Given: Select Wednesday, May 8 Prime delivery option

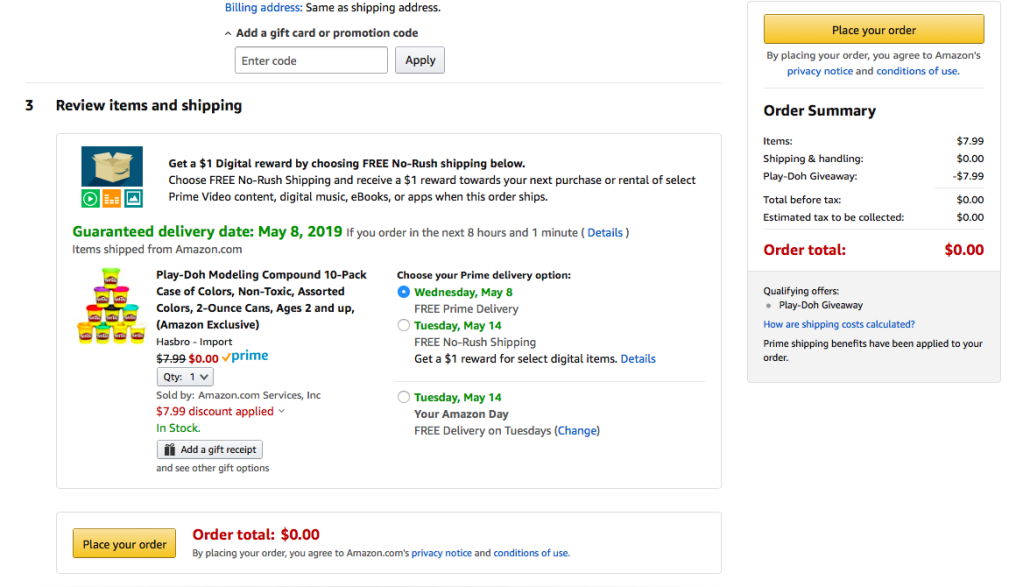Looking at the screenshot, I should pyautogui.click(x=404, y=292).
